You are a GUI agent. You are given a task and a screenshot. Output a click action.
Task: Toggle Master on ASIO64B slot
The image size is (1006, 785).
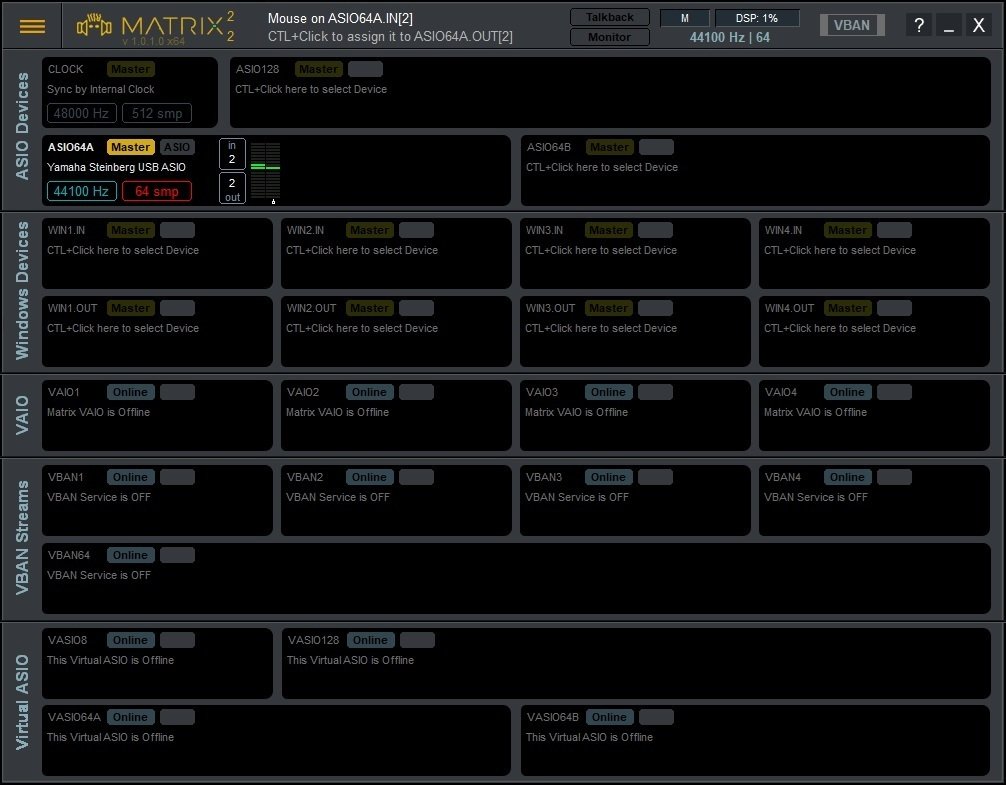pyautogui.click(x=610, y=147)
